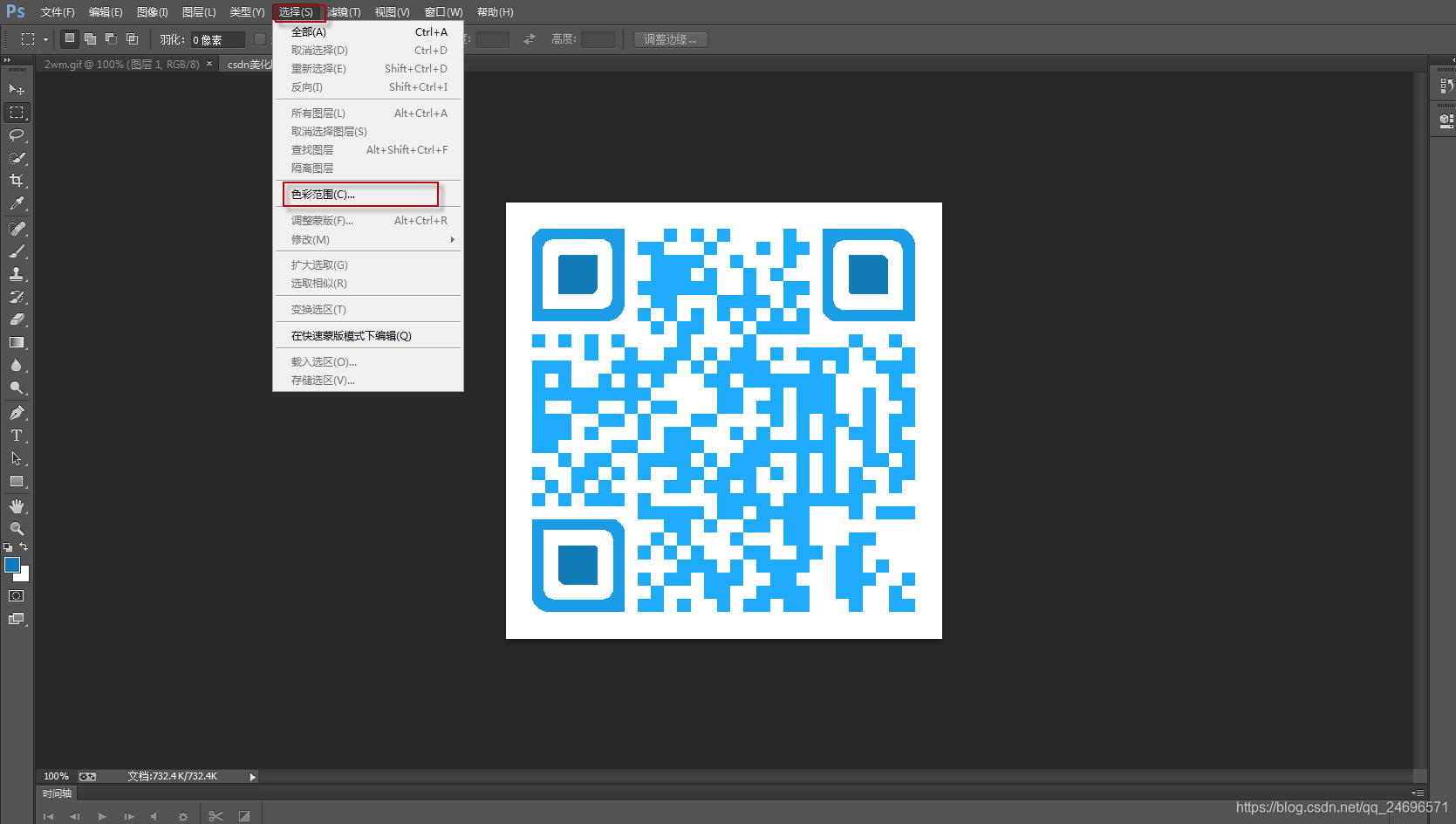
Task: Open timeline panel options menu
Action: (x=1419, y=793)
